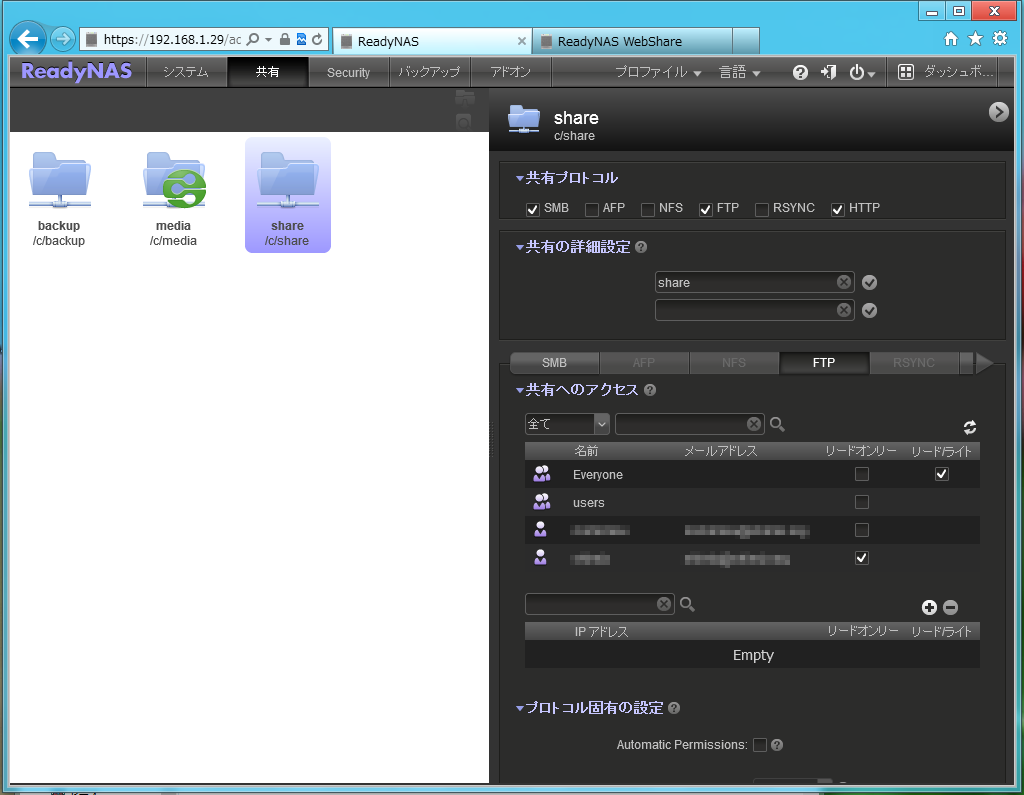Uncheck the HTTP protocol checkbox
Viewport: 1024px width, 795px height.
pos(838,209)
